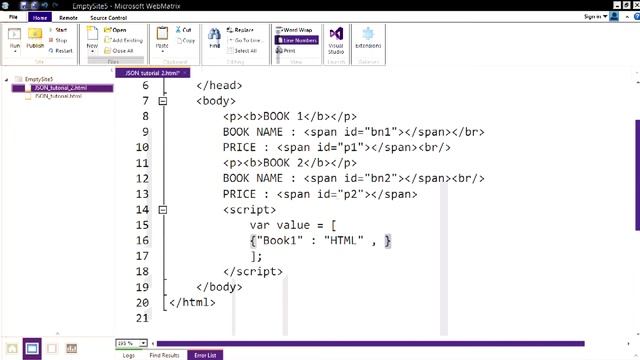Open the Logs tab at the bottom
The height and width of the screenshot is (360, 640).
pos(129,355)
